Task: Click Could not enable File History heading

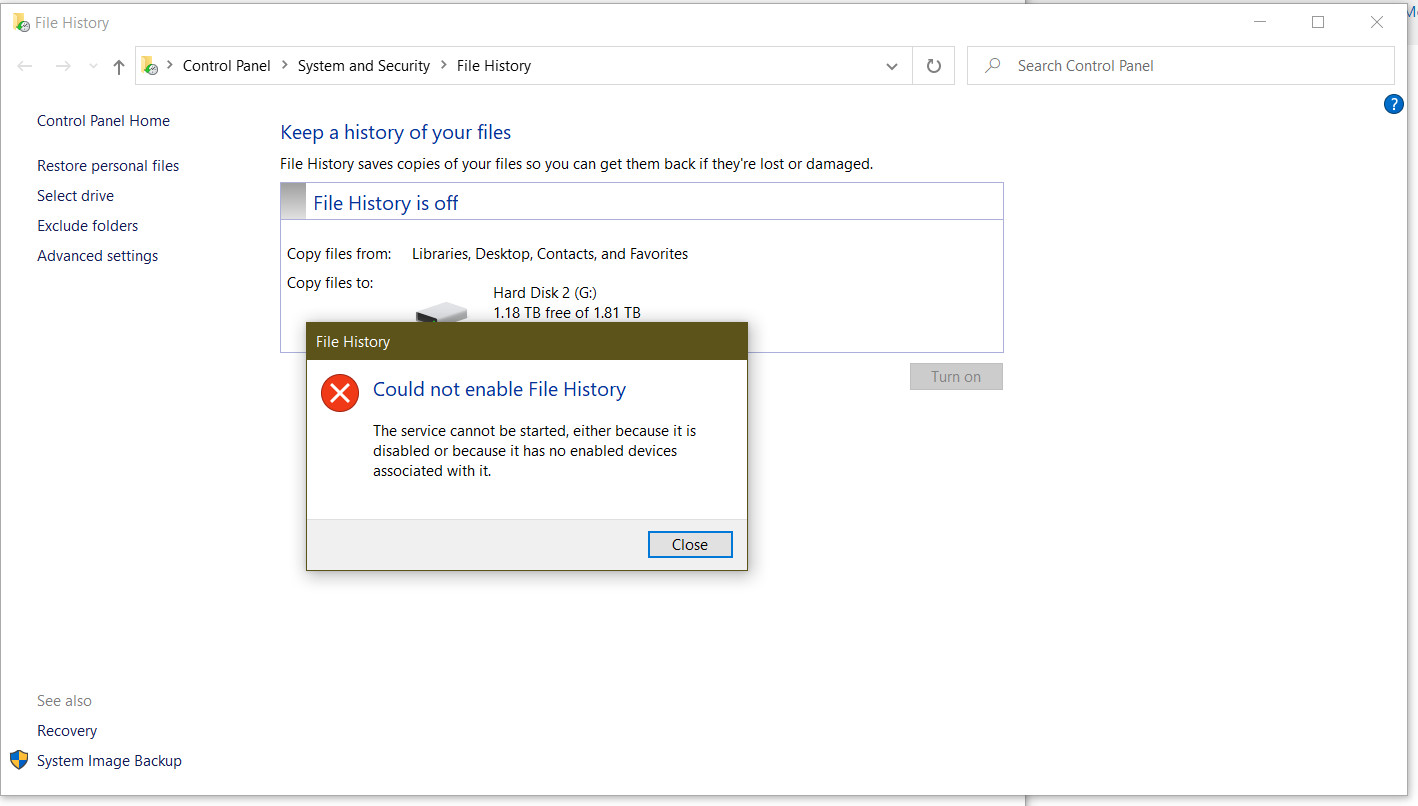Action: pyautogui.click(x=499, y=390)
